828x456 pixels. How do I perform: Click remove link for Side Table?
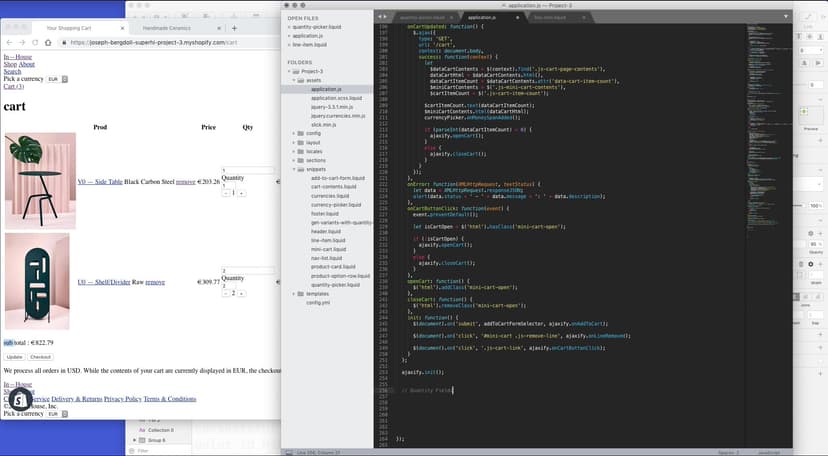point(186,182)
